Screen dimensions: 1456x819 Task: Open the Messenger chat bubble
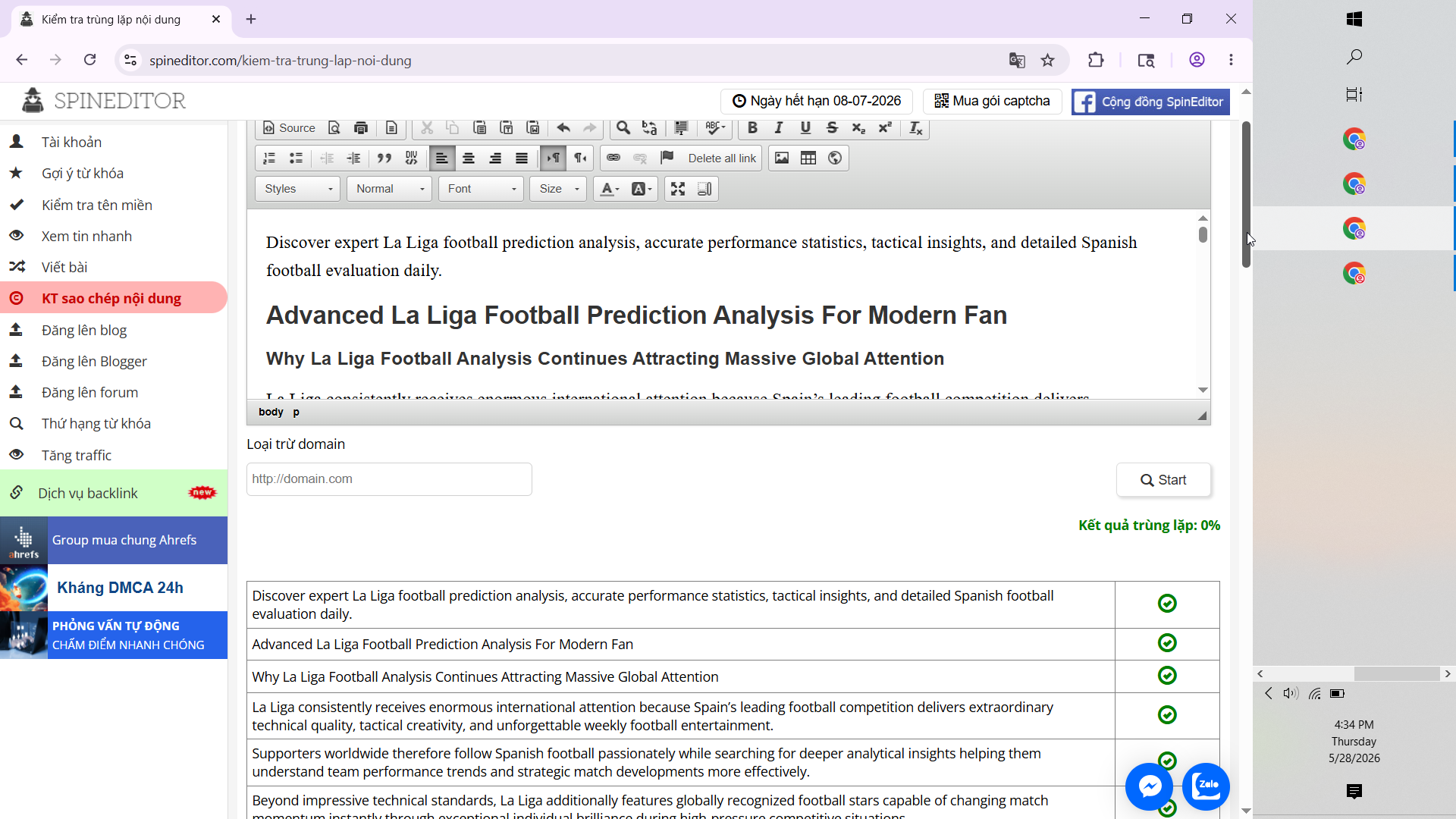click(x=1149, y=786)
